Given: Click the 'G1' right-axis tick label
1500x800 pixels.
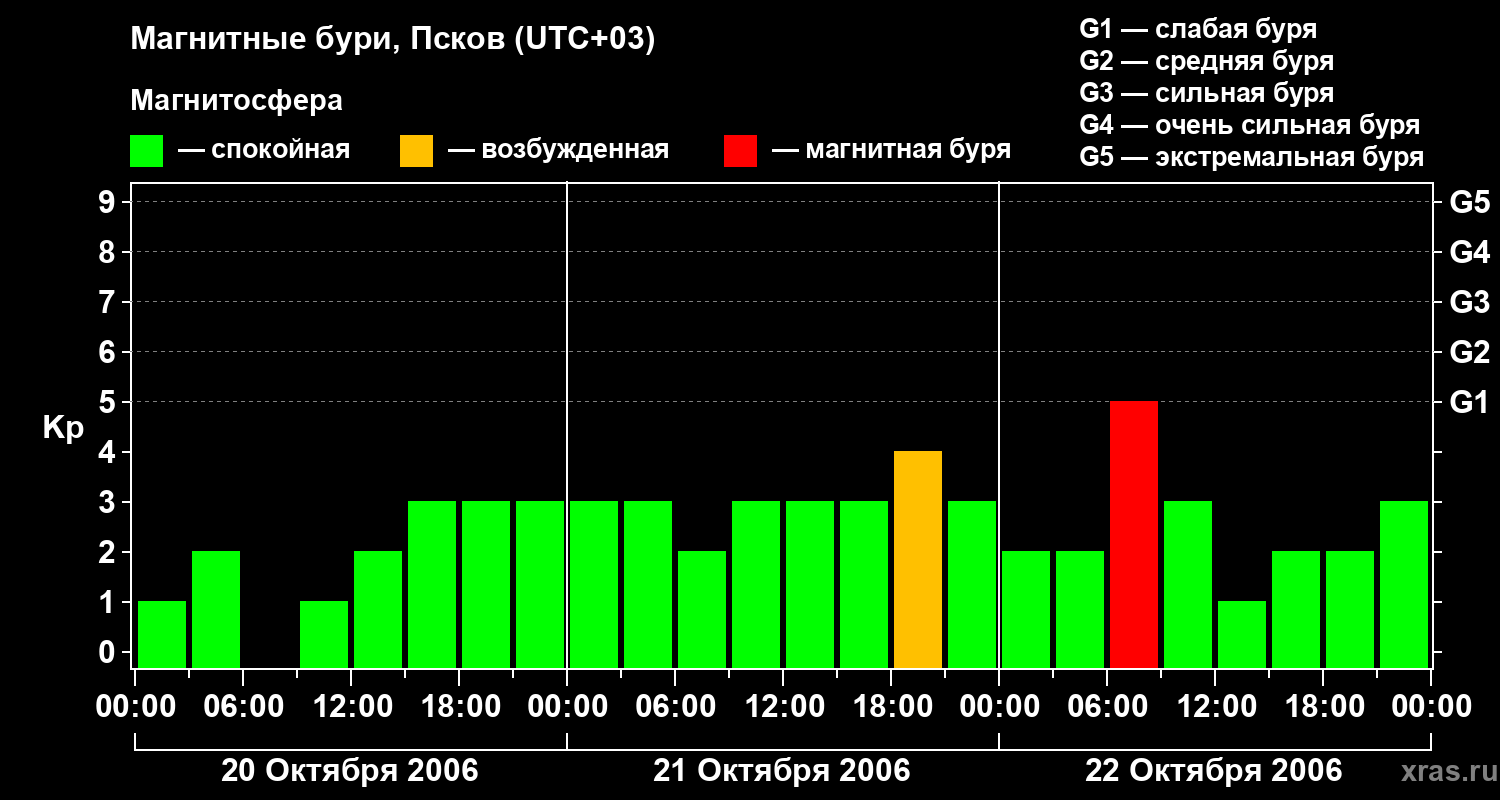Looking at the screenshot, I should coord(1469,402).
